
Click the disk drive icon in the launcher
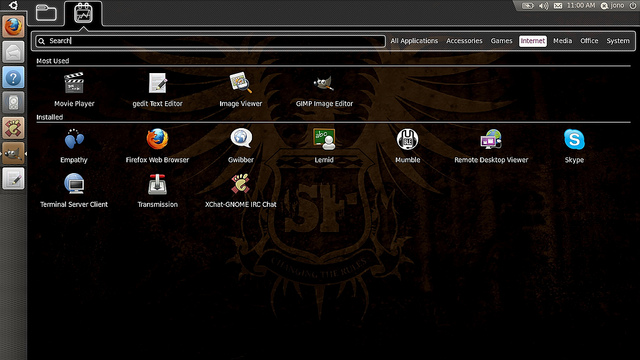(x=13, y=102)
